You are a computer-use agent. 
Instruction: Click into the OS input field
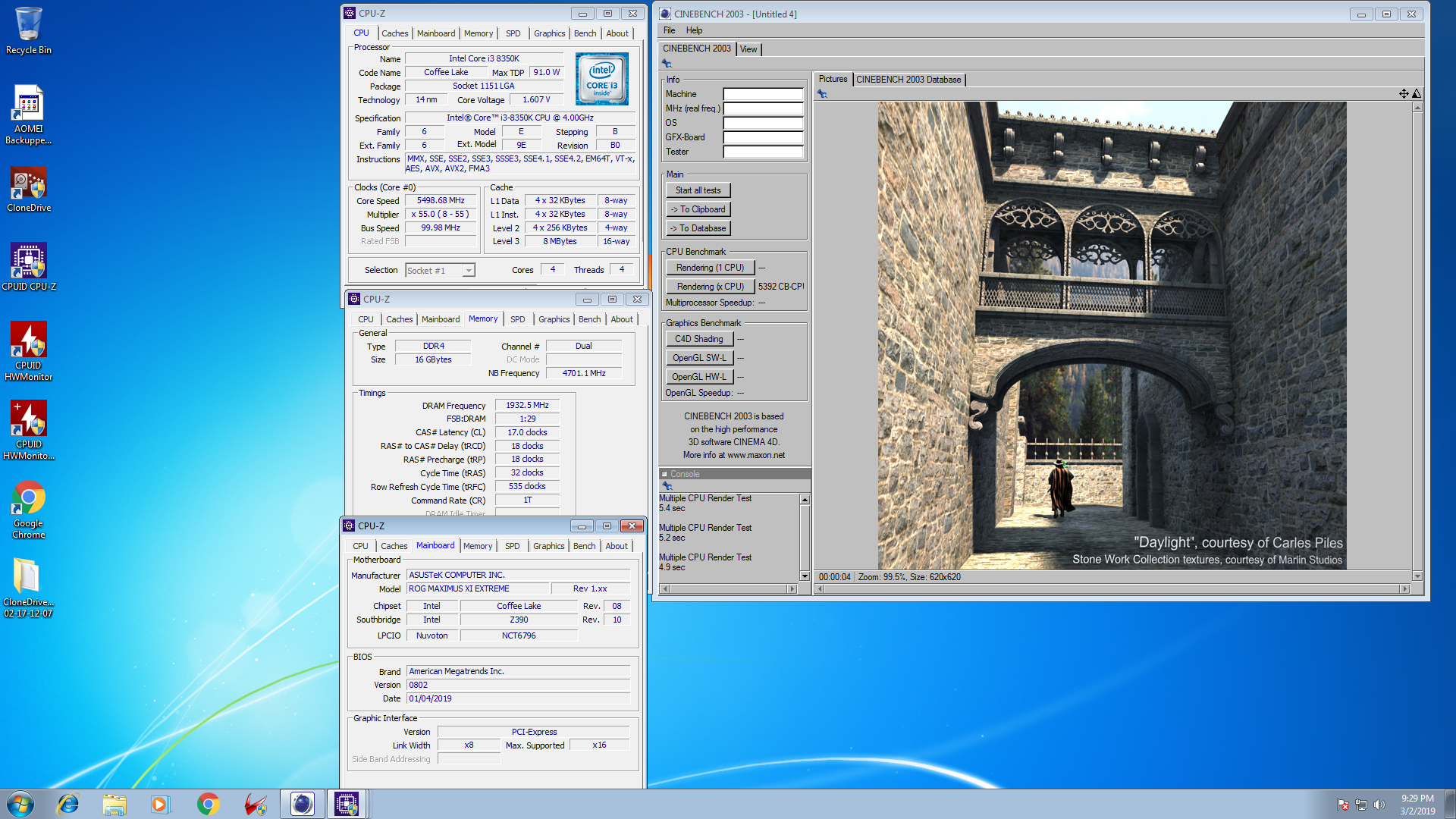tap(763, 123)
